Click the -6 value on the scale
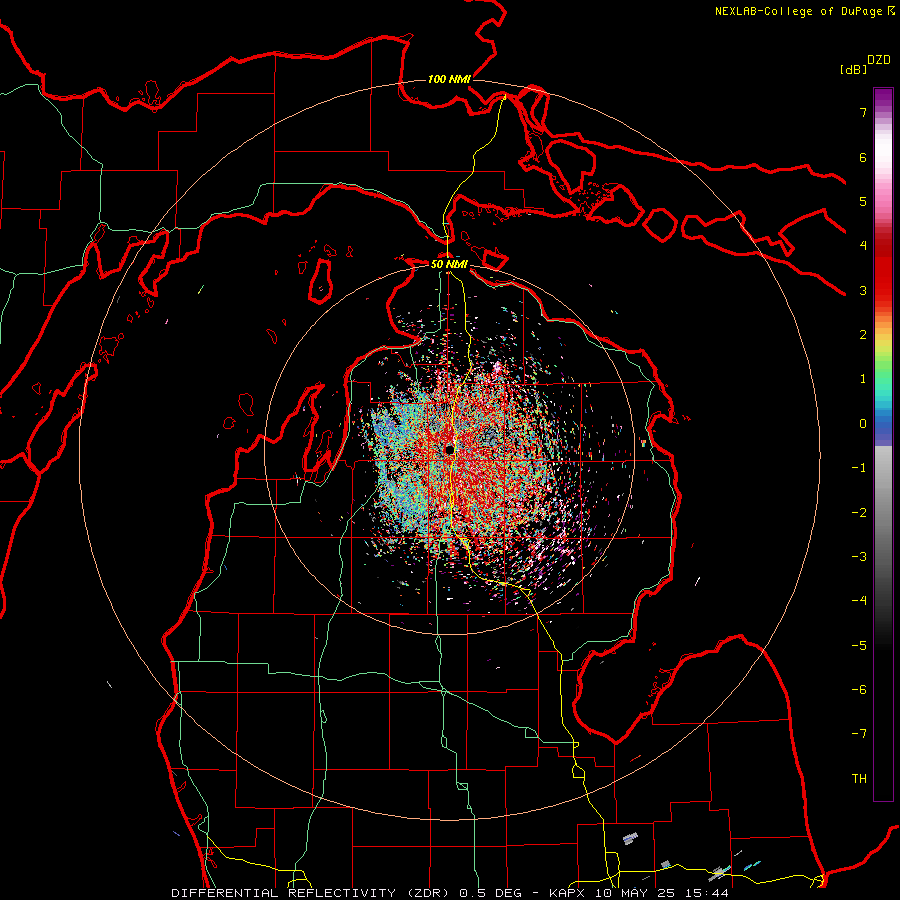Image resolution: width=900 pixels, height=900 pixels. click(x=859, y=690)
